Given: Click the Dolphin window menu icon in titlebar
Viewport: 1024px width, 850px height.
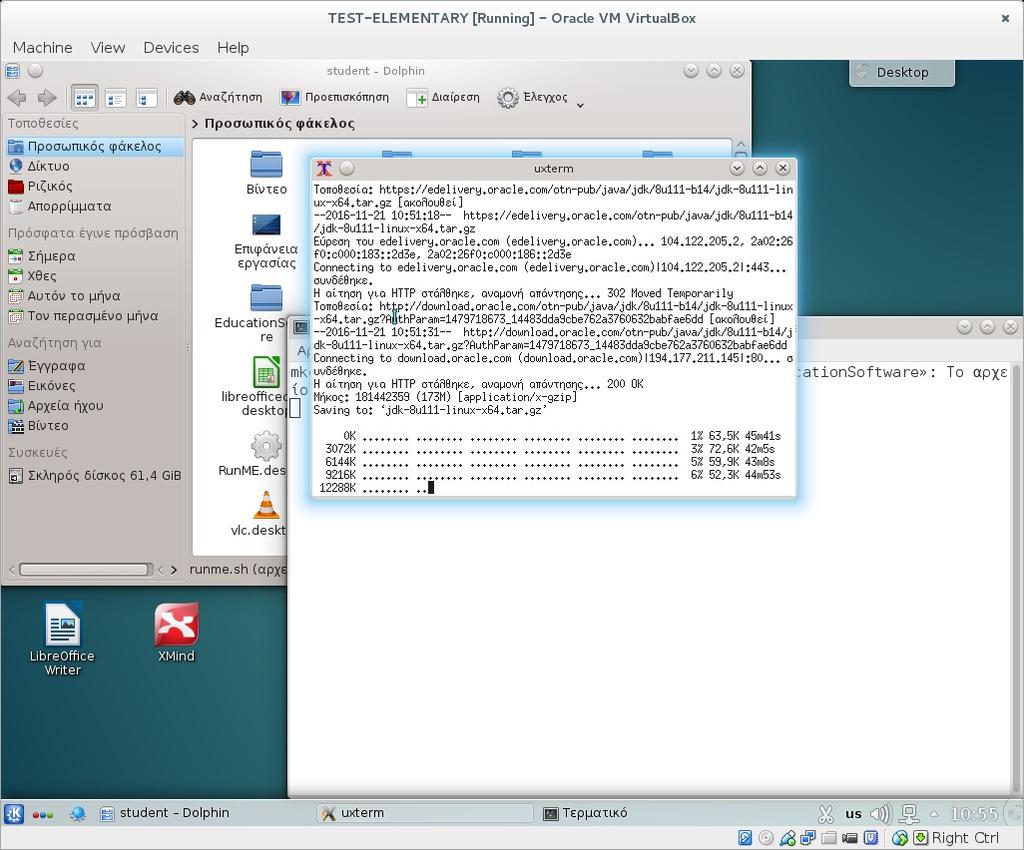Looking at the screenshot, I should pos(12,71).
